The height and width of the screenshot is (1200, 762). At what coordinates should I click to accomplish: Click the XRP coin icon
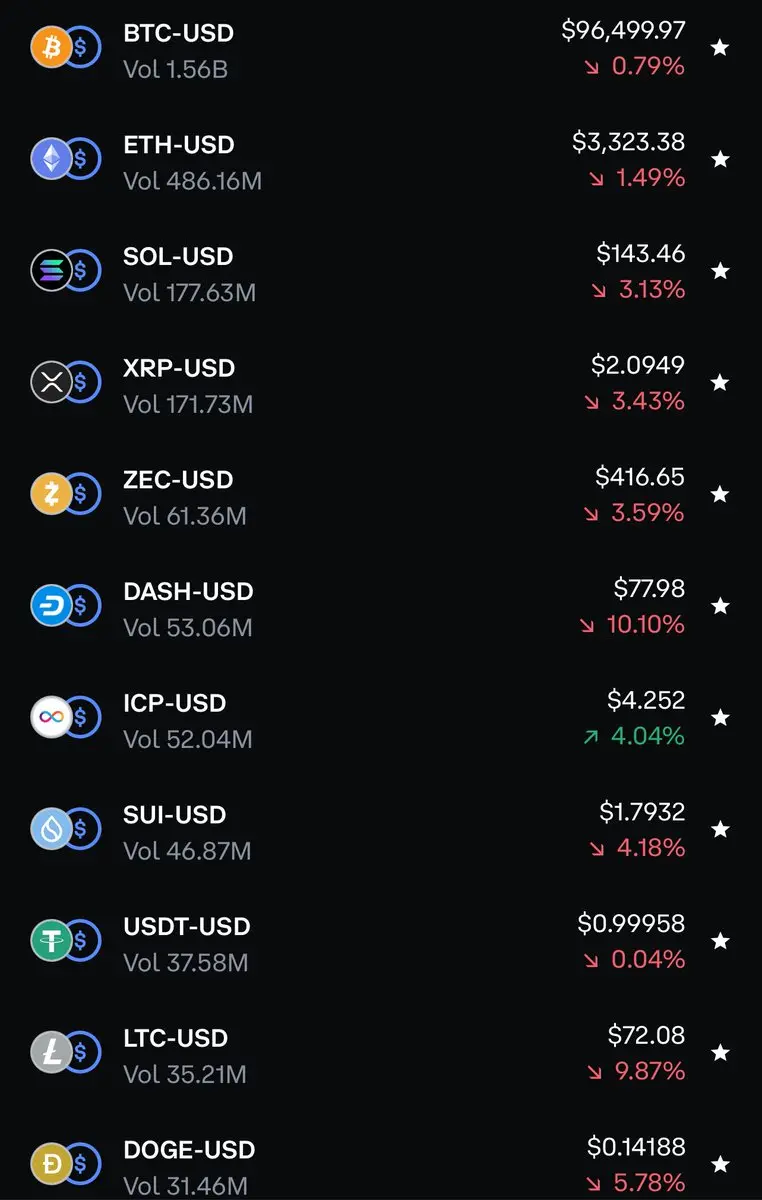pos(51,382)
